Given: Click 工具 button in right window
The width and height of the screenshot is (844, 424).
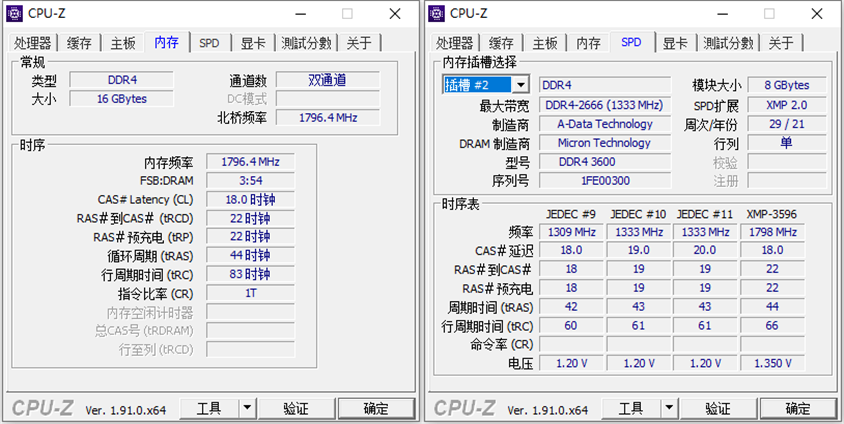Looking at the screenshot, I should click(631, 409).
